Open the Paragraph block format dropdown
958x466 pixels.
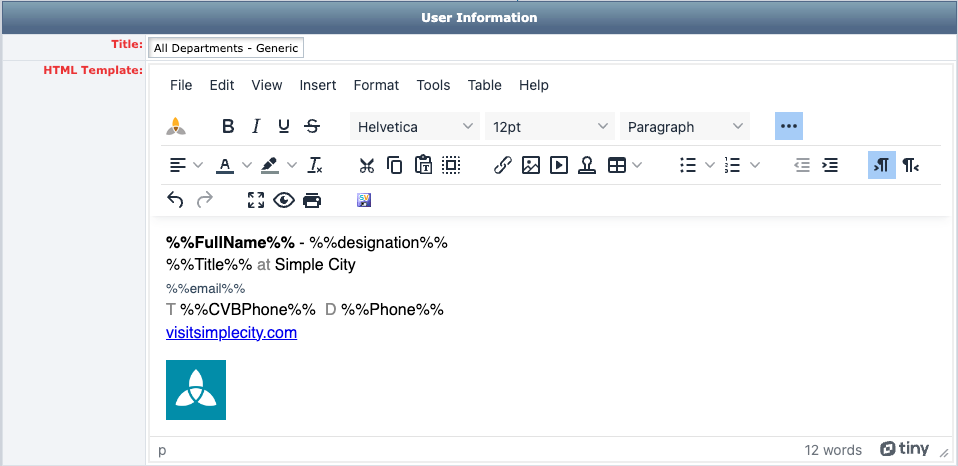[685, 126]
